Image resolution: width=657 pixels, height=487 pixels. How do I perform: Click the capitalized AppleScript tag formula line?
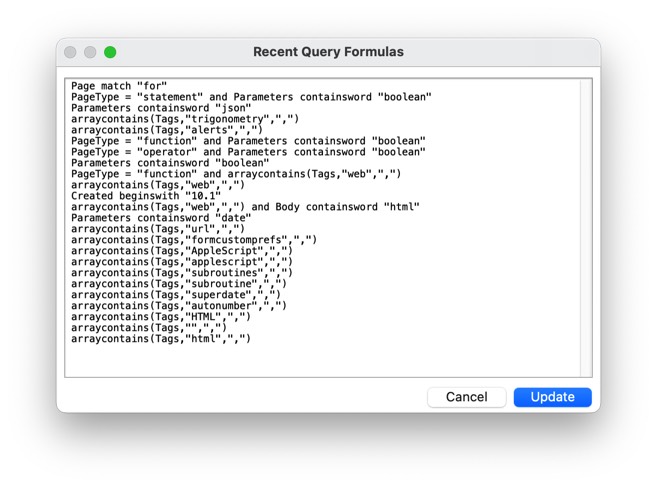pos(182,251)
